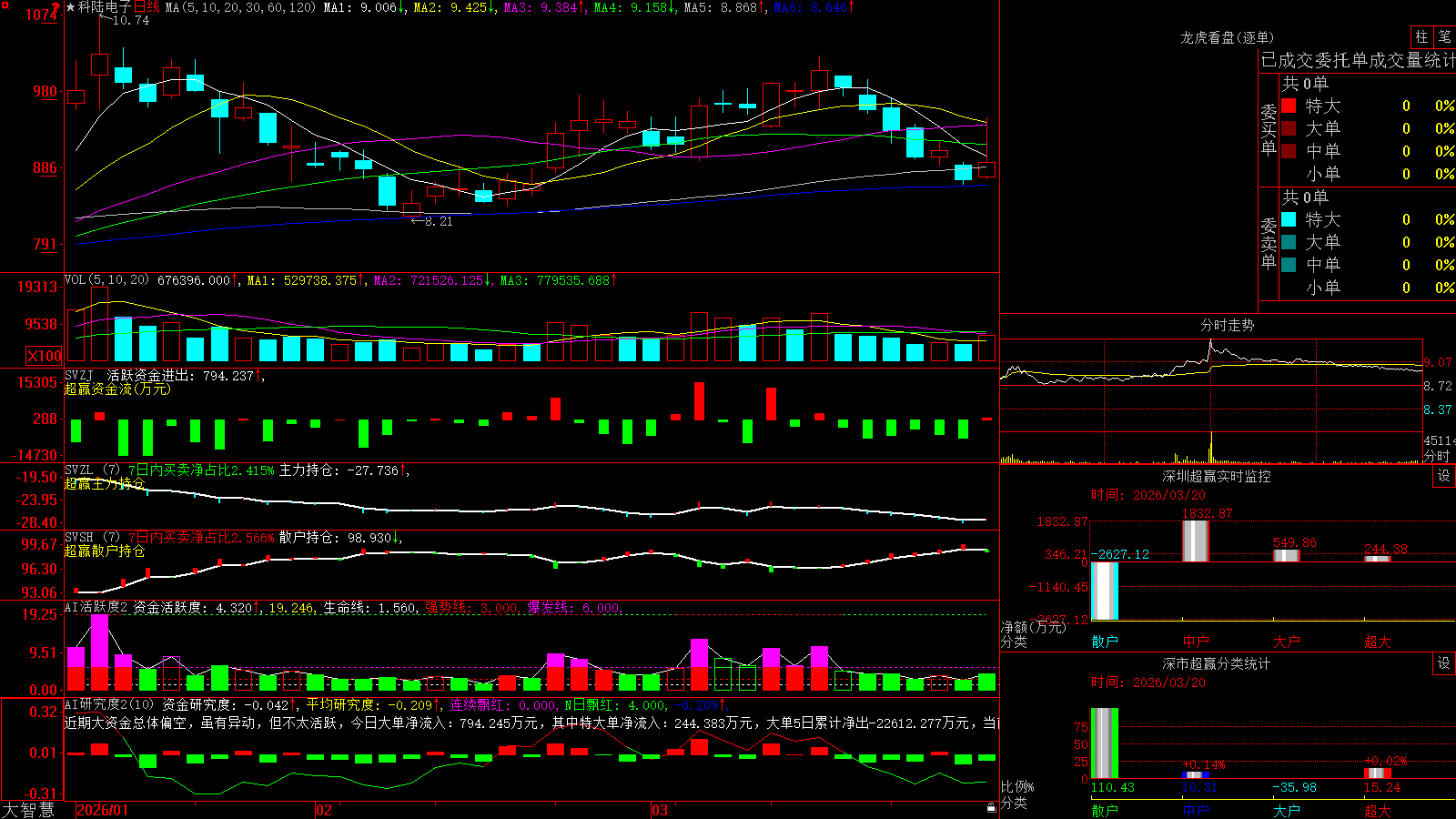
Task: Click the red 特大 buy-order color swatch
Action: click(1289, 106)
